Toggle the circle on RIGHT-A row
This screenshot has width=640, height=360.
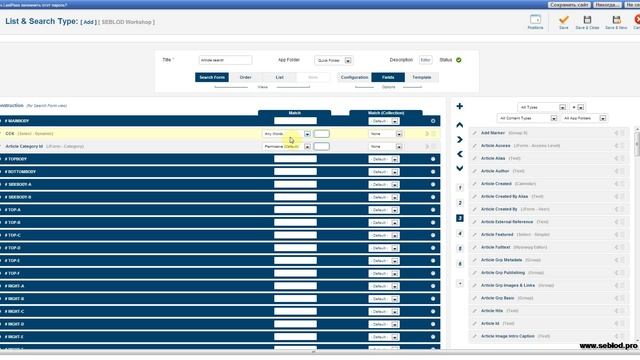tap(433, 286)
